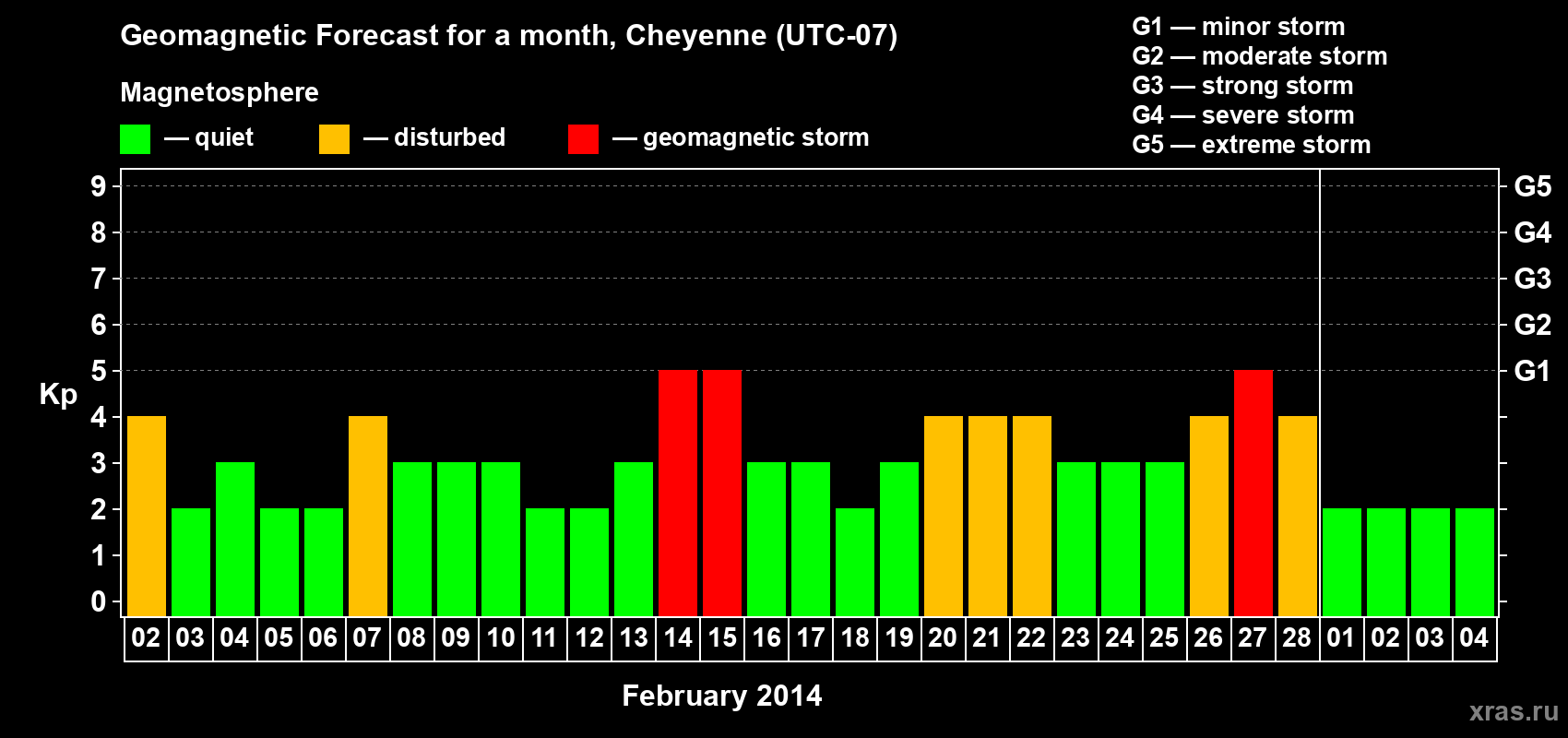Click the green bar above date 01
Screen dimensions: 1568x738
click(x=1342, y=562)
